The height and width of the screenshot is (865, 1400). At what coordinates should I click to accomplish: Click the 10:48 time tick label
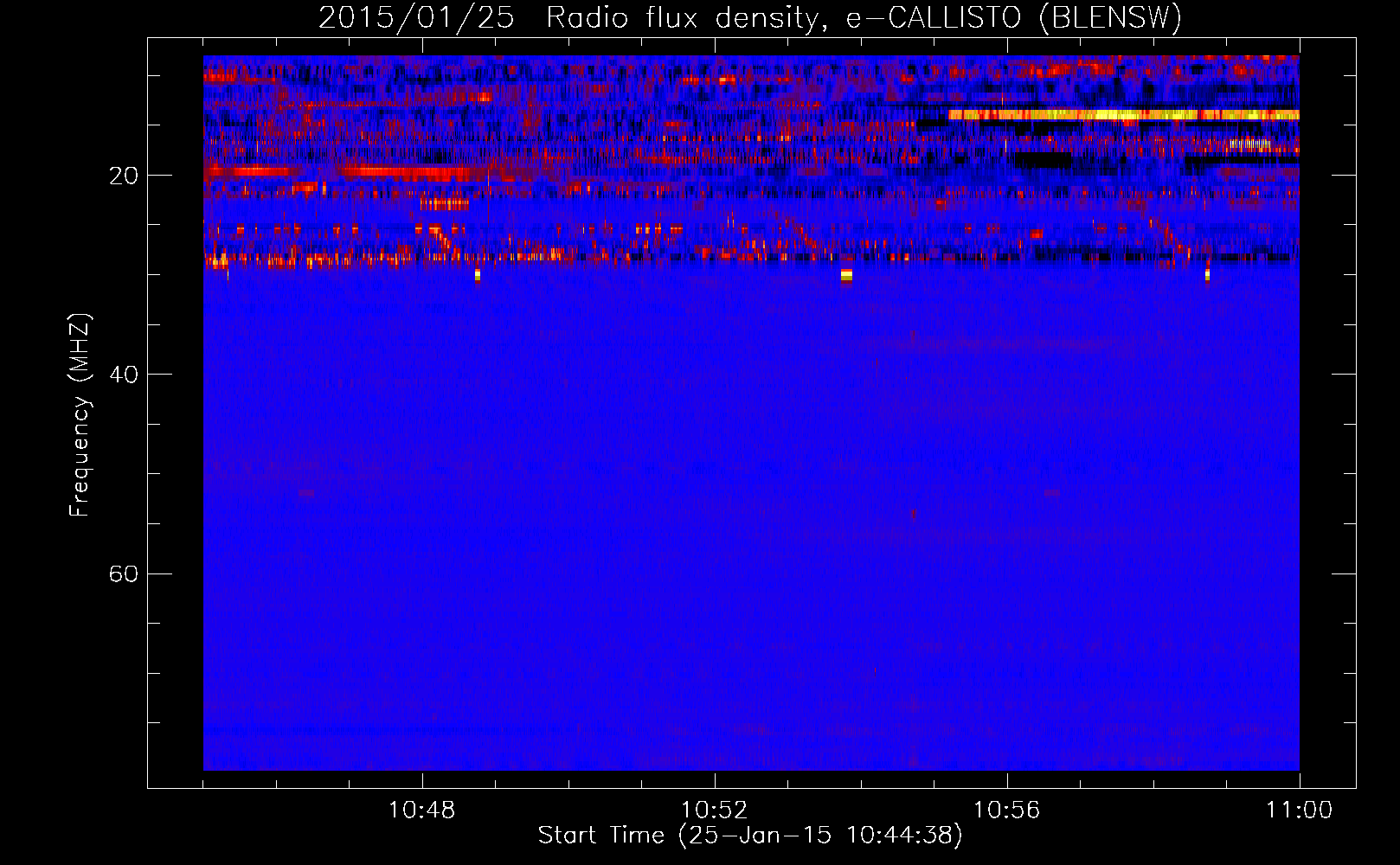pos(422,811)
